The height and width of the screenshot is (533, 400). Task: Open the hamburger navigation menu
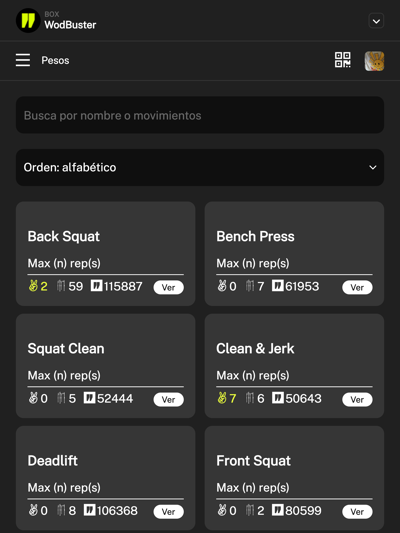23,60
